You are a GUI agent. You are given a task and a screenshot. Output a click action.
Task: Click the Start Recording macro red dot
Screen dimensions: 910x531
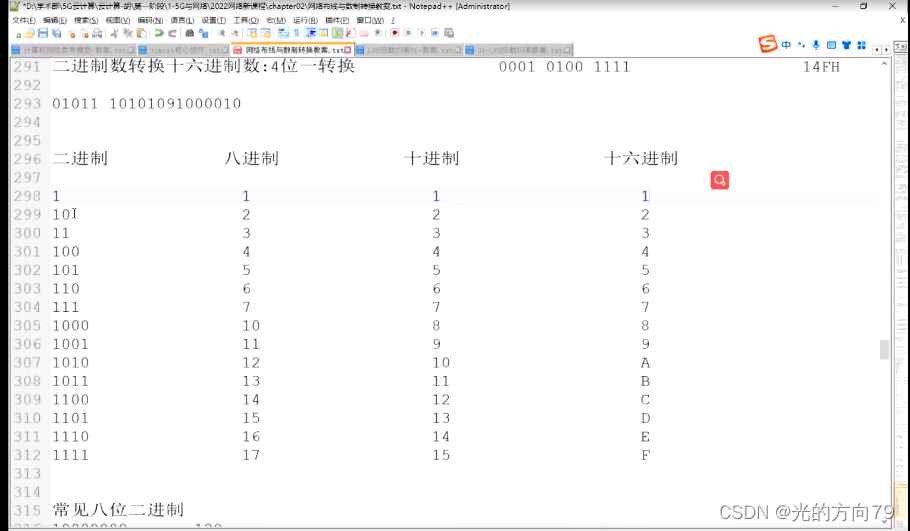(x=395, y=33)
